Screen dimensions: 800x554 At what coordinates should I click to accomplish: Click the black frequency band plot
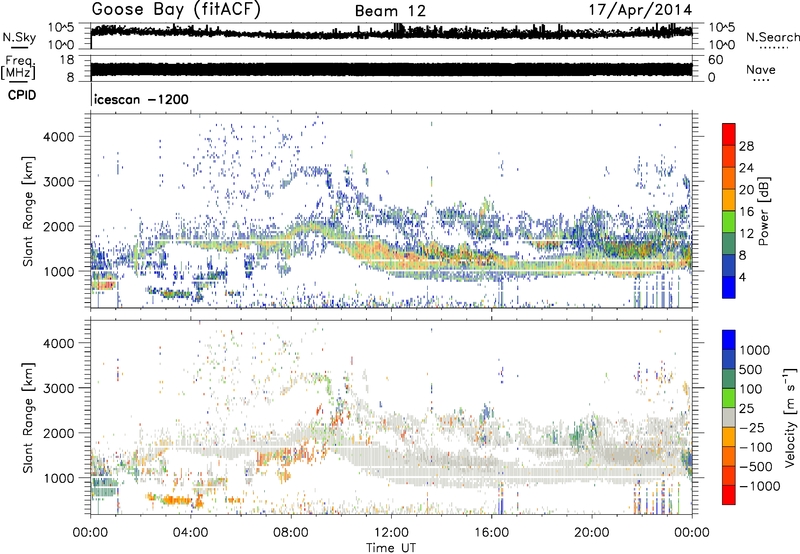coord(391,70)
